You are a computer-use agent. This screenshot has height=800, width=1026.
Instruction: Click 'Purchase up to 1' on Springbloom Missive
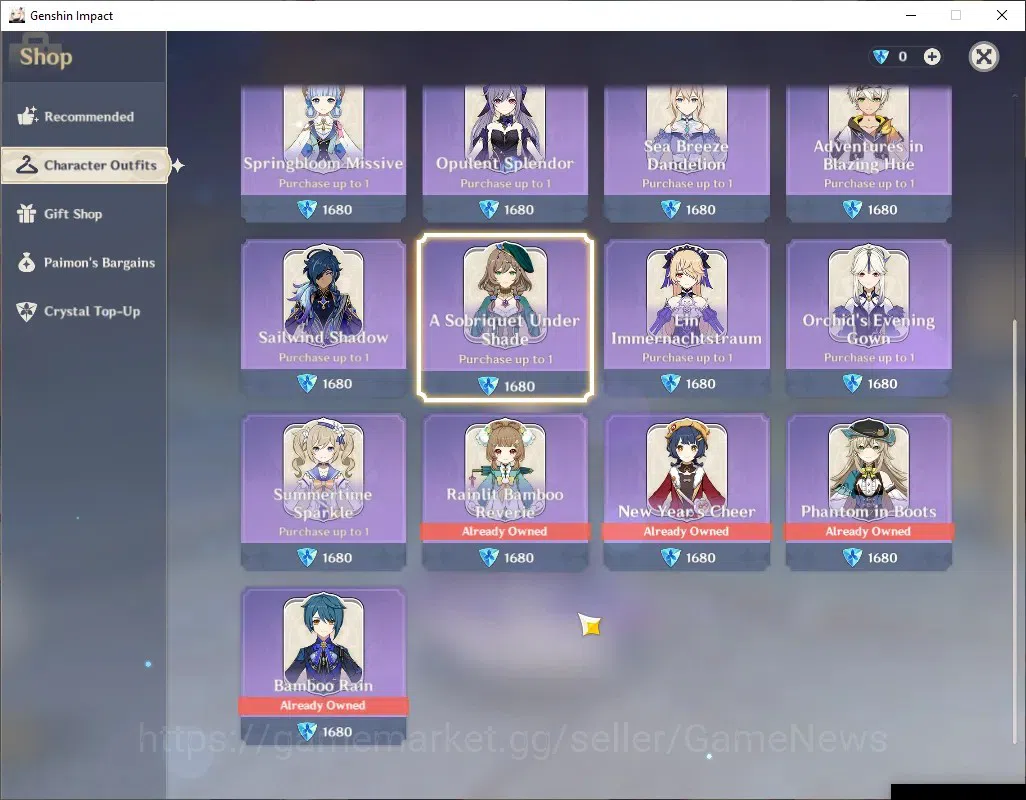click(324, 184)
